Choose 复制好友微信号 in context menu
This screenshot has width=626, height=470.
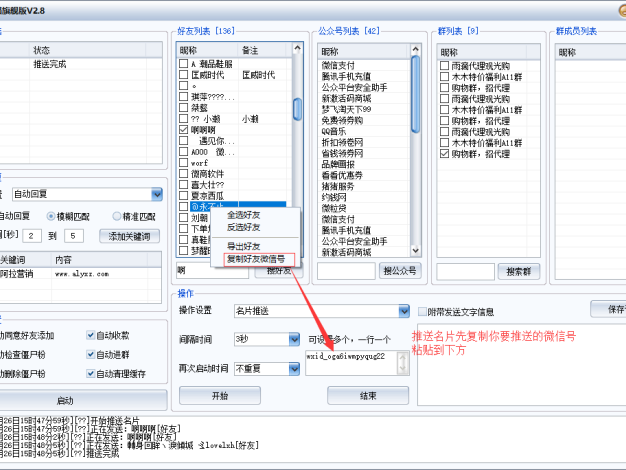pyautogui.click(x=256, y=259)
